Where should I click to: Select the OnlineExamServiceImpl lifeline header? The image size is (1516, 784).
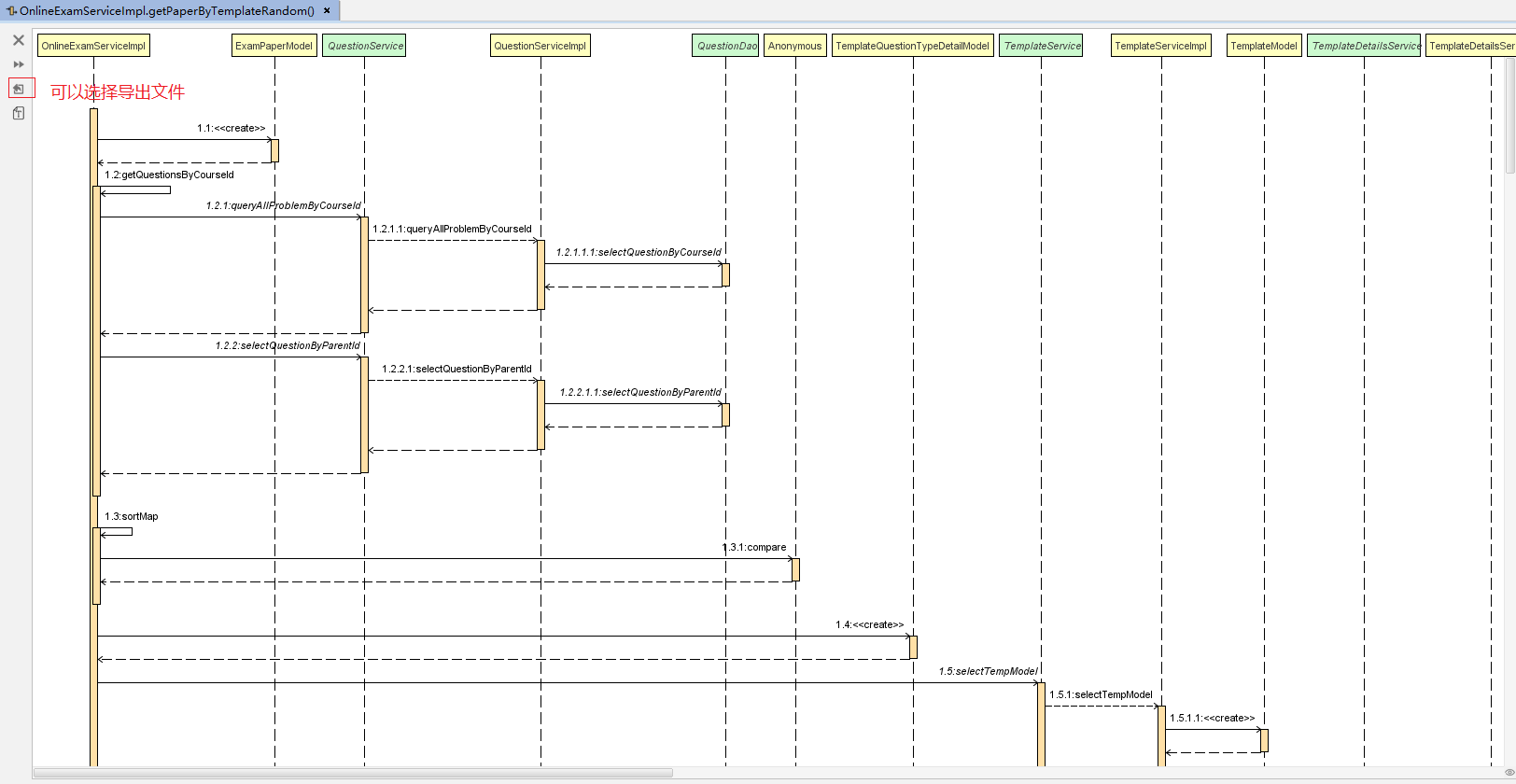[93, 46]
